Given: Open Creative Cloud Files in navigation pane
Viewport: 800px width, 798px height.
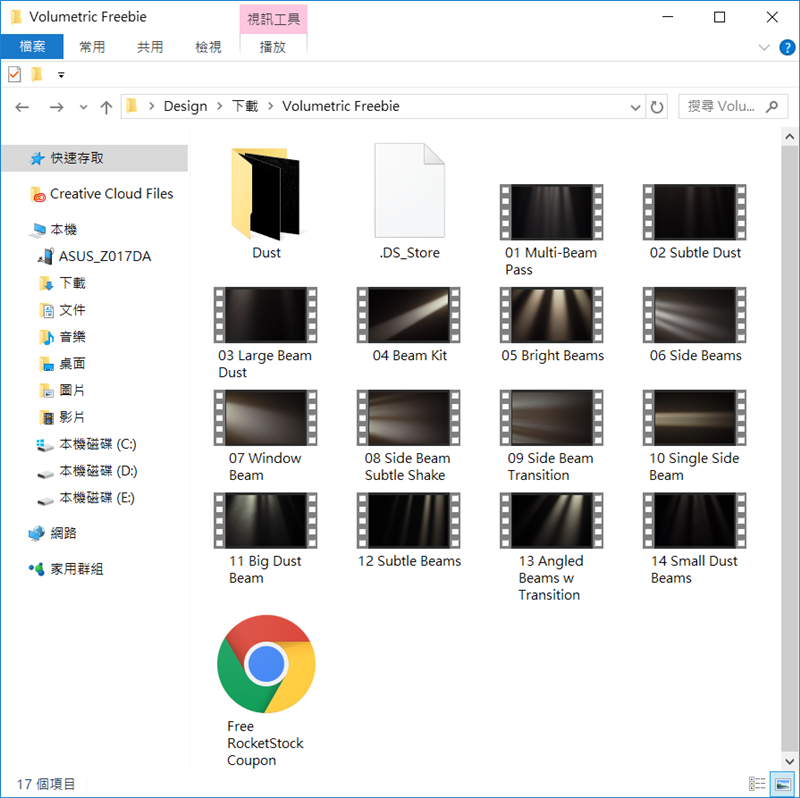Looking at the screenshot, I should [102, 194].
